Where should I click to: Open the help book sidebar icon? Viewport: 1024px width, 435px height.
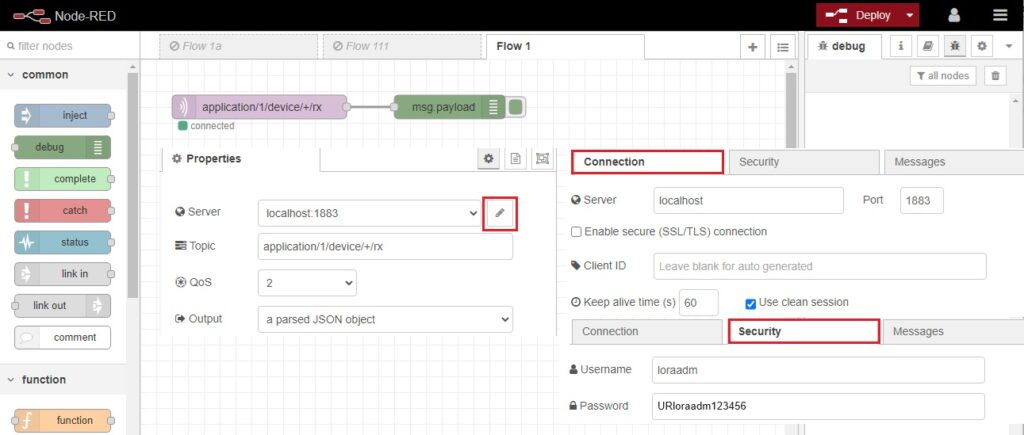[927, 46]
